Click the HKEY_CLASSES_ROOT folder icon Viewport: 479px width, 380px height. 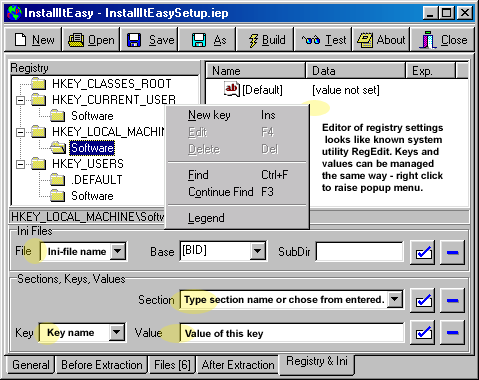click(39, 84)
